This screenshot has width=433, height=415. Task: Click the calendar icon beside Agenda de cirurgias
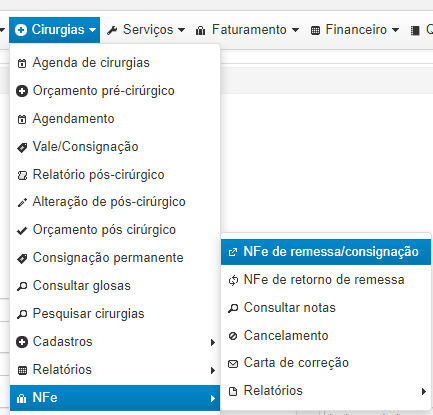click(22, 63)
